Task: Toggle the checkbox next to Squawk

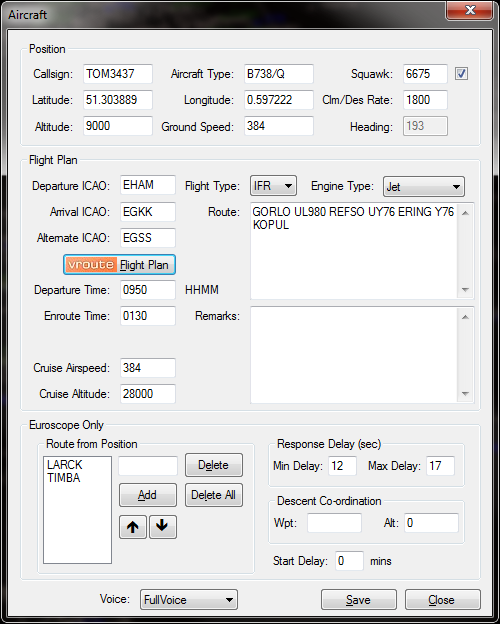Action: 461,74
